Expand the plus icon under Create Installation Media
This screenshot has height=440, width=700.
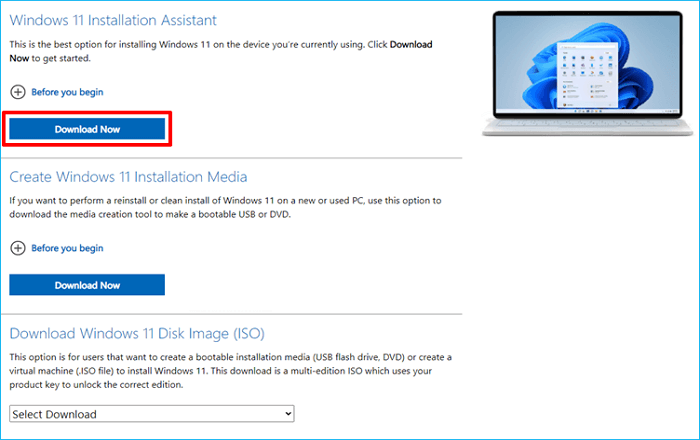[18, 248]
